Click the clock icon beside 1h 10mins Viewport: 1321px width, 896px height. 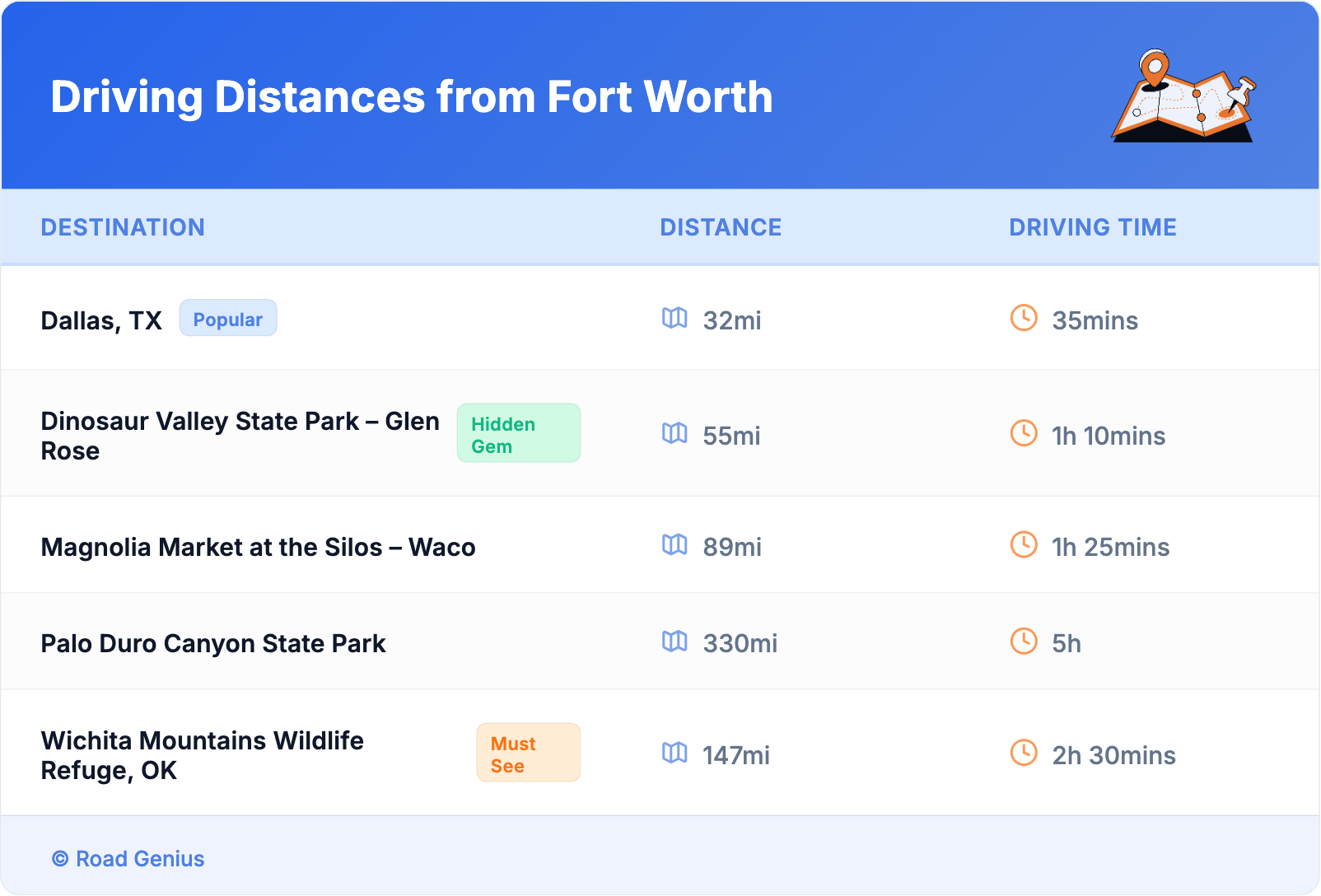pos(1023,433)
